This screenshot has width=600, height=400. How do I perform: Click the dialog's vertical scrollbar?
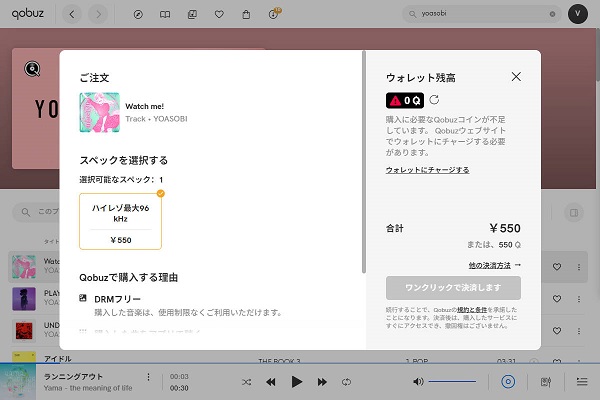[x=364, y=162]
